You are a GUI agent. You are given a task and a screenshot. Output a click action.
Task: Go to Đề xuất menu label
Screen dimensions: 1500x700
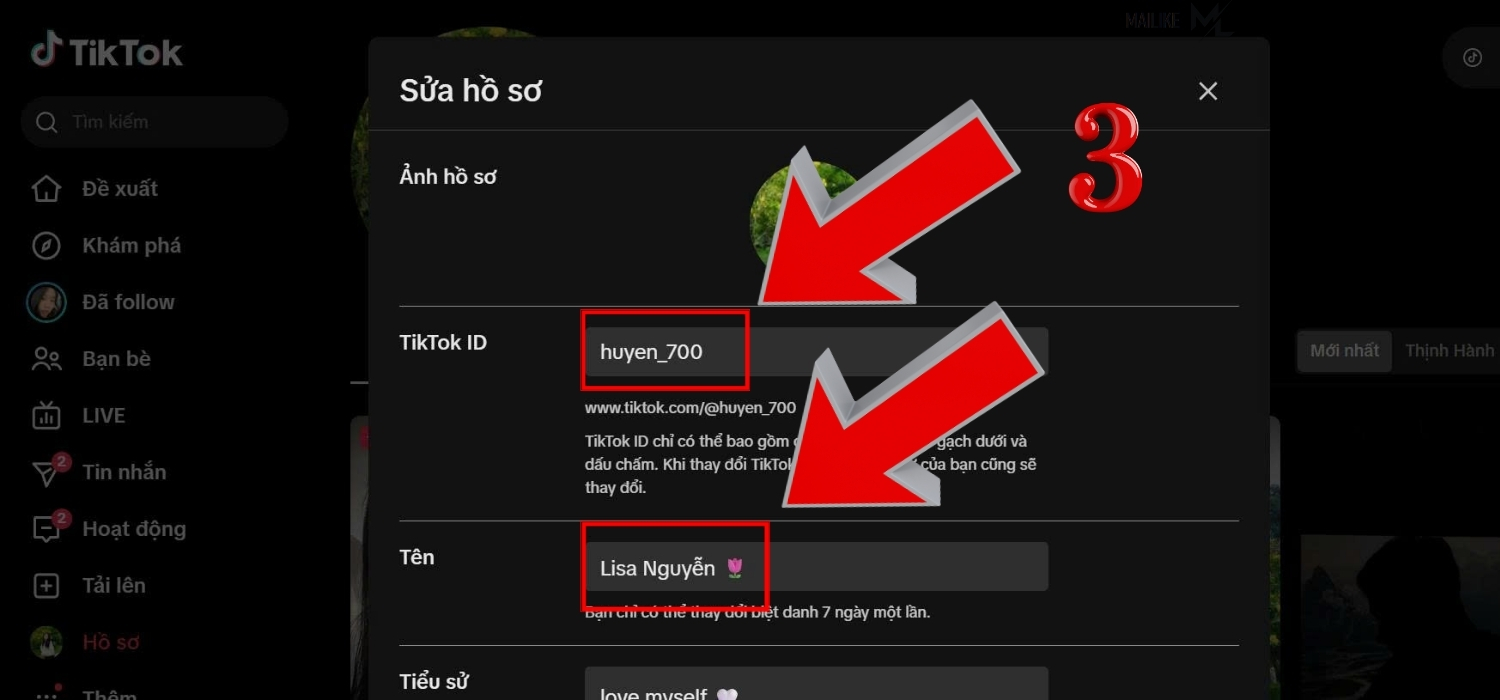[120, 189]
